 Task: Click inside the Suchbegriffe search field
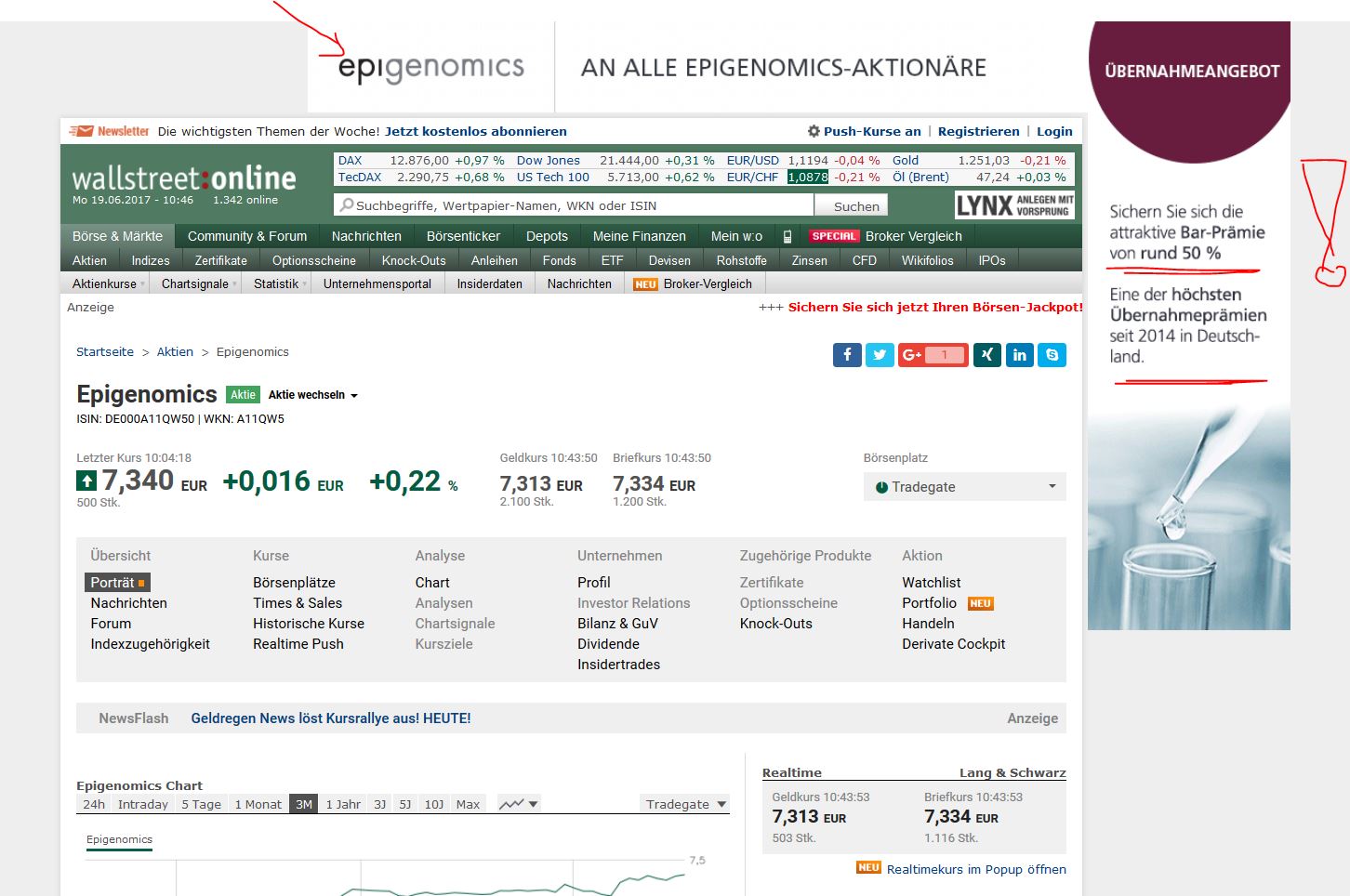click(x=558, y=204)
